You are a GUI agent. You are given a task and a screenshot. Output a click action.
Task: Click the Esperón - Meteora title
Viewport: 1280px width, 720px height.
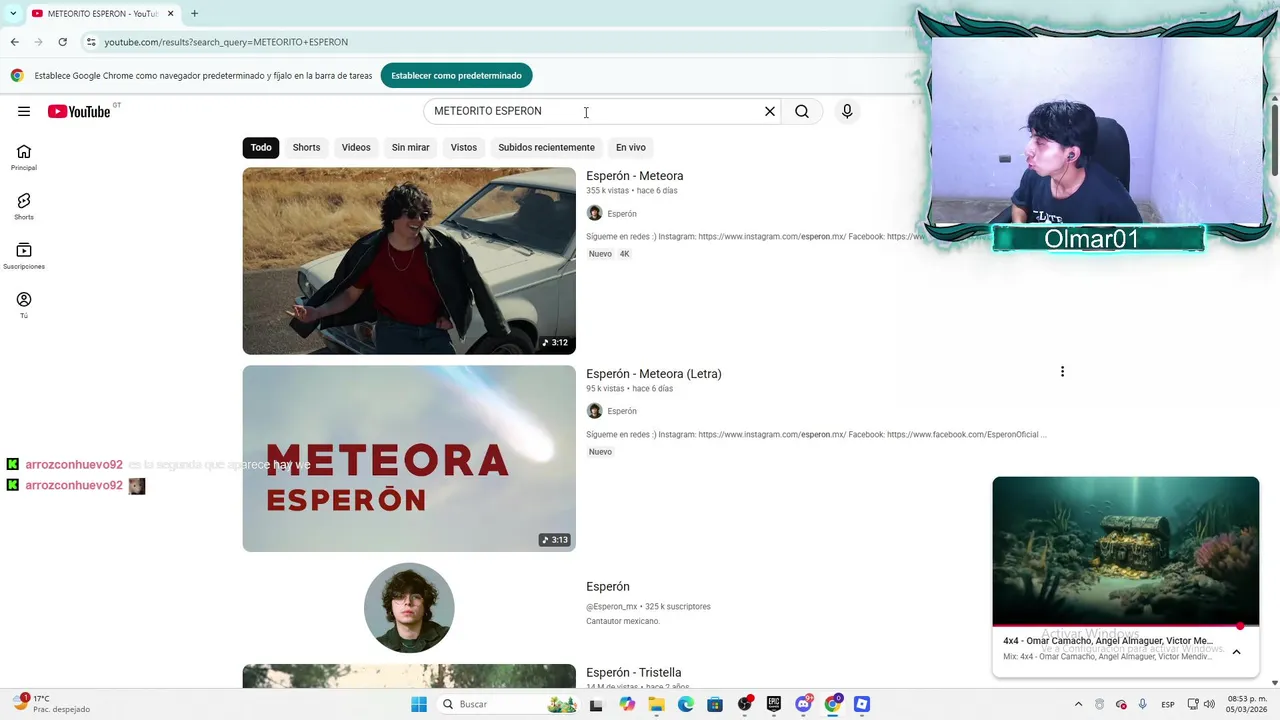point(635,176)
